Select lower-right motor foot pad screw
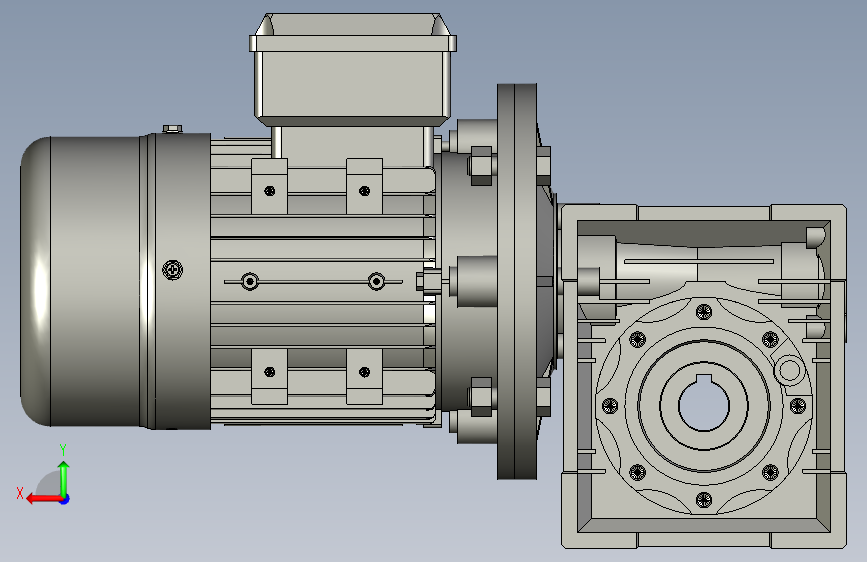The height and width of the screenshot is (562, 867). coord(364,372)
